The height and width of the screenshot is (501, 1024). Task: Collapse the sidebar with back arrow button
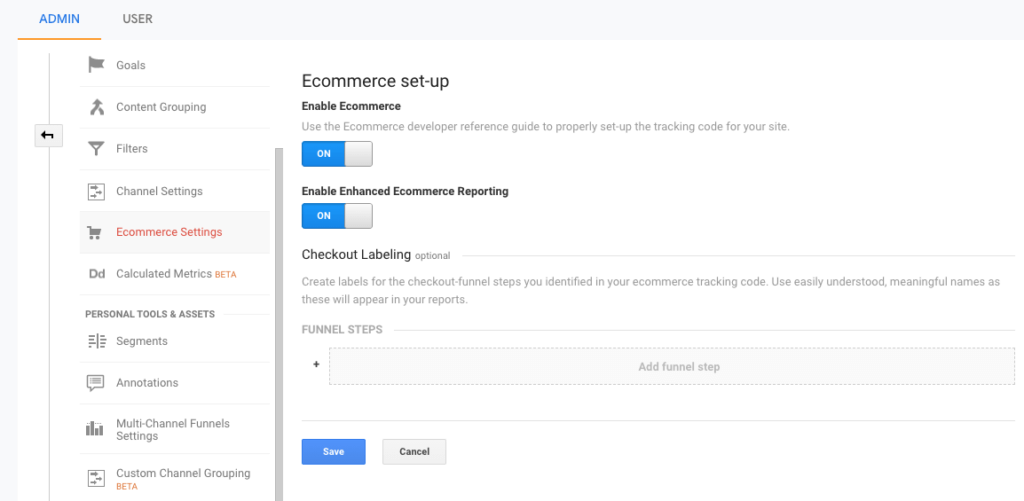coord(48,135)
